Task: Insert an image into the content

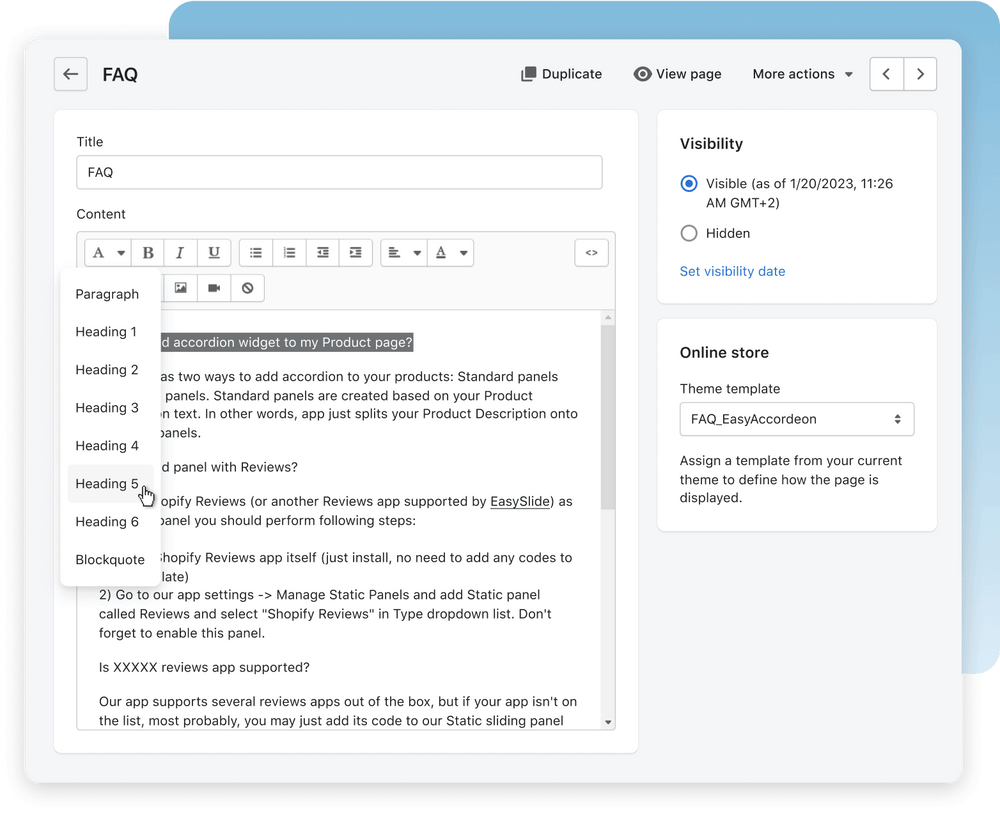Action: (x=181, y=289)
